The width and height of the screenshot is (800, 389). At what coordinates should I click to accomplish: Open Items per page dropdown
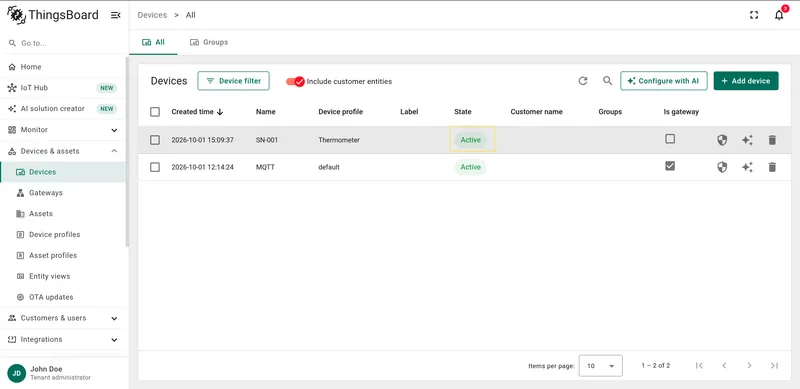(601, 366)
